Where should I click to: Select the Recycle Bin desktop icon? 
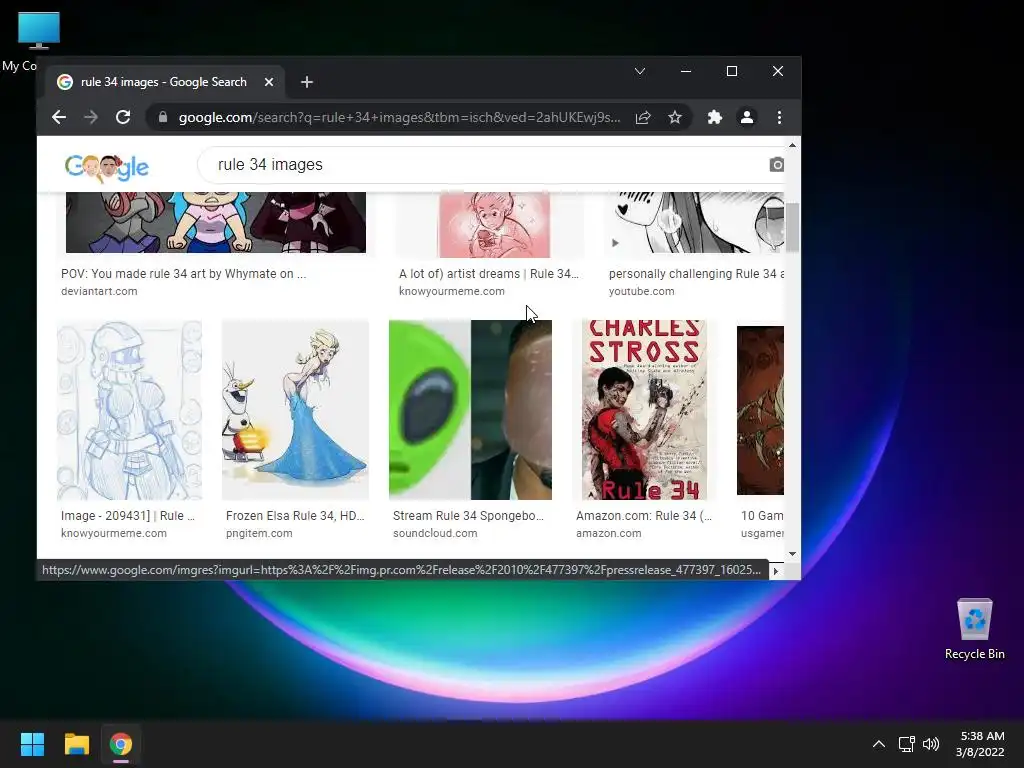[974, 629]
